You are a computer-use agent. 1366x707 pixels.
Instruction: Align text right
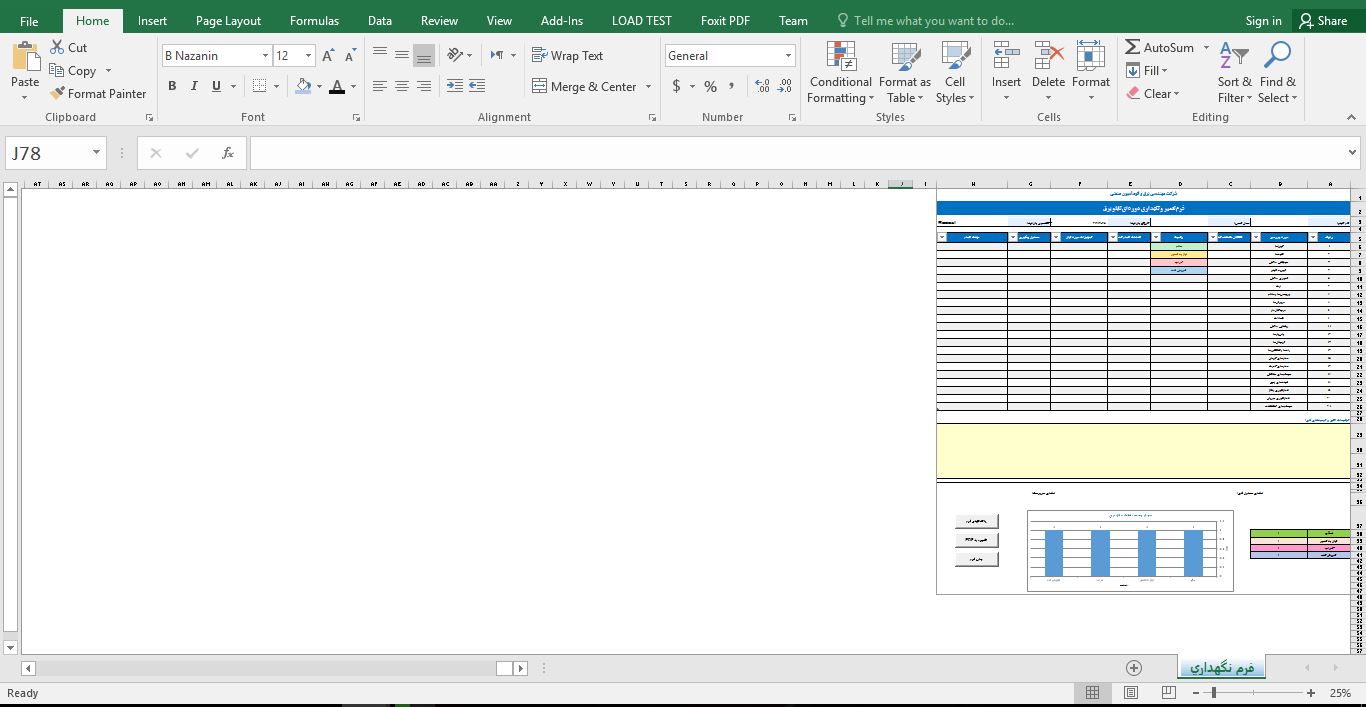(x=423, y=86)
